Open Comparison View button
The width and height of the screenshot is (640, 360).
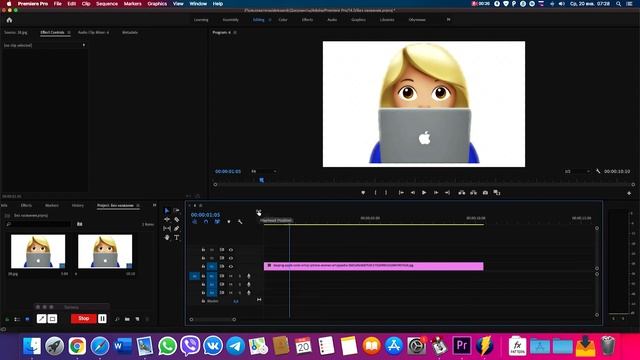click(497, 193)
